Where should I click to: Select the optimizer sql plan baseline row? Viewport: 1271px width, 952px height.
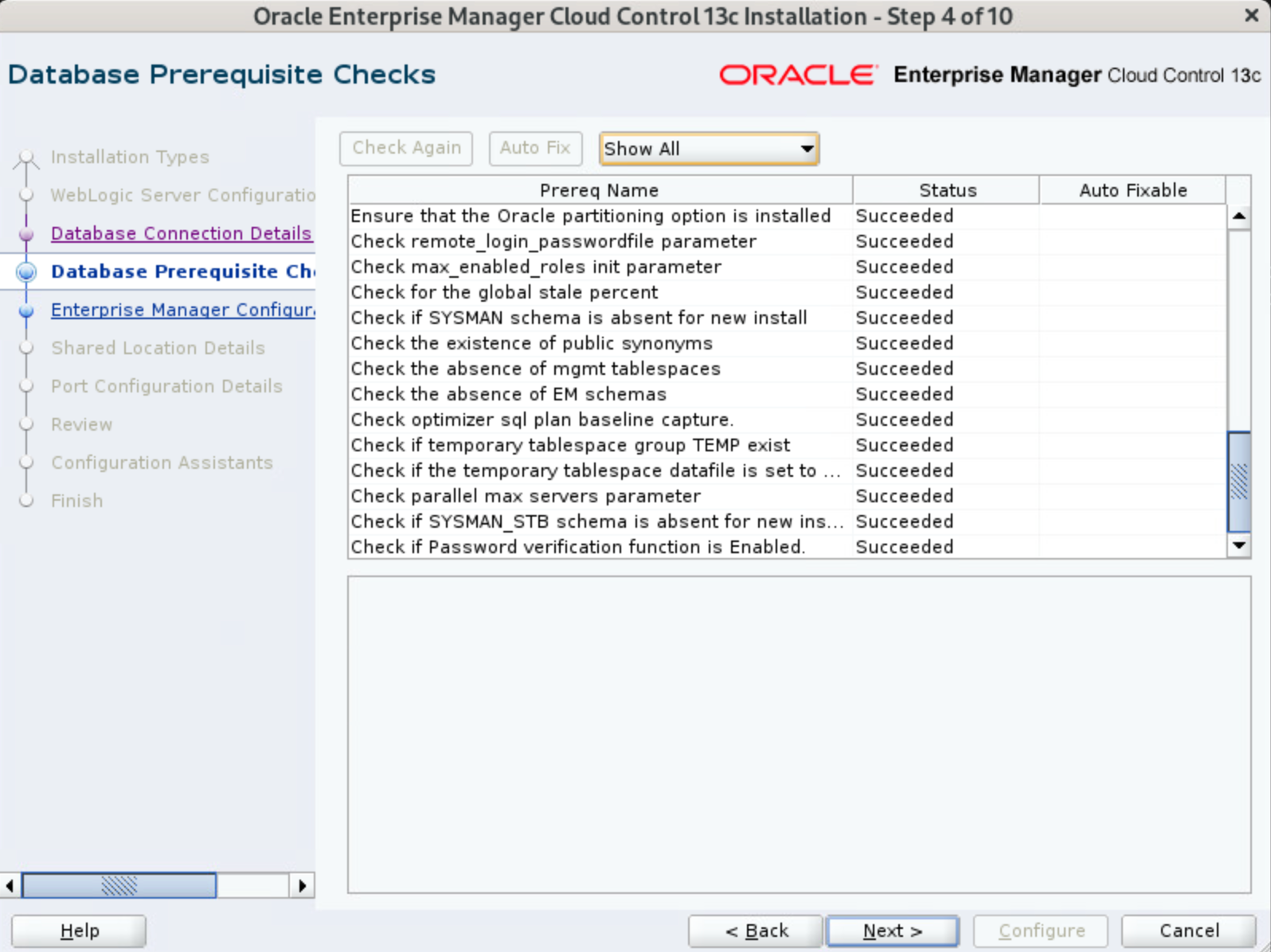point(787,419)
